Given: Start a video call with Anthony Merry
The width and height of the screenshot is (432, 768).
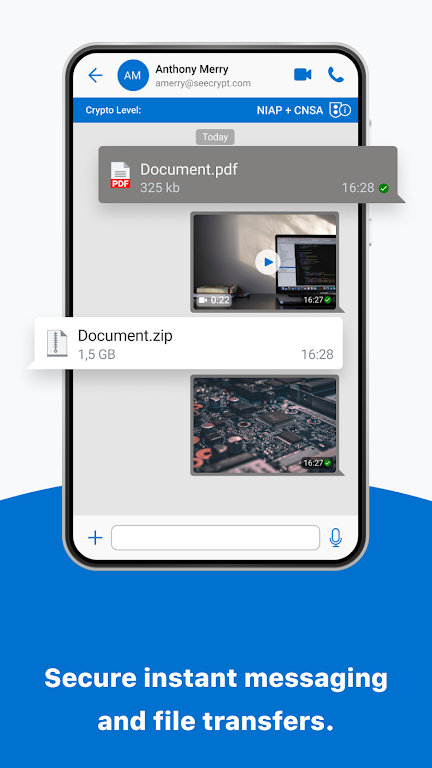Looking at the screenshot, I should click(303, 75).
